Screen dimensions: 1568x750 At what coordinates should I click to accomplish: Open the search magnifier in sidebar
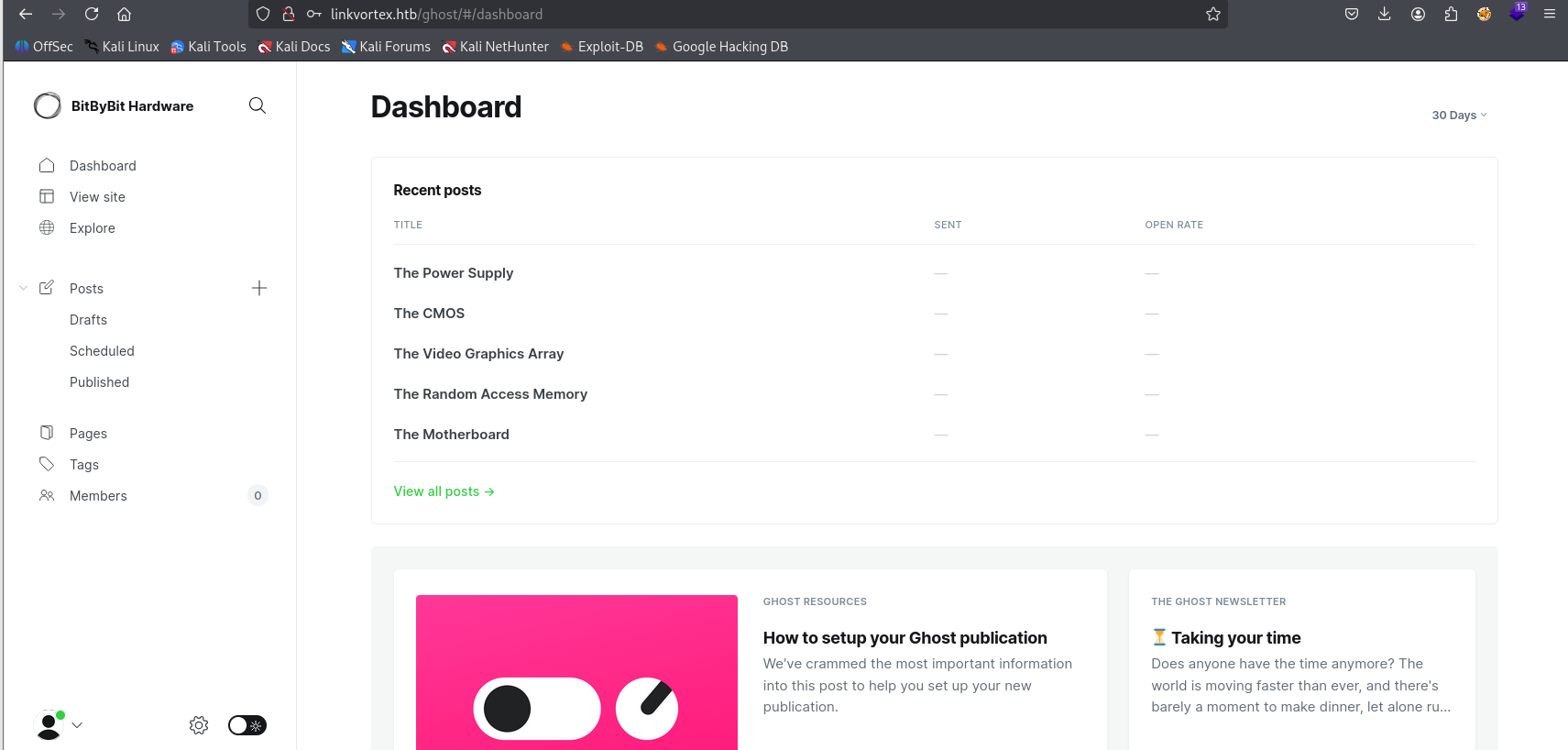(x=258, y=105)
